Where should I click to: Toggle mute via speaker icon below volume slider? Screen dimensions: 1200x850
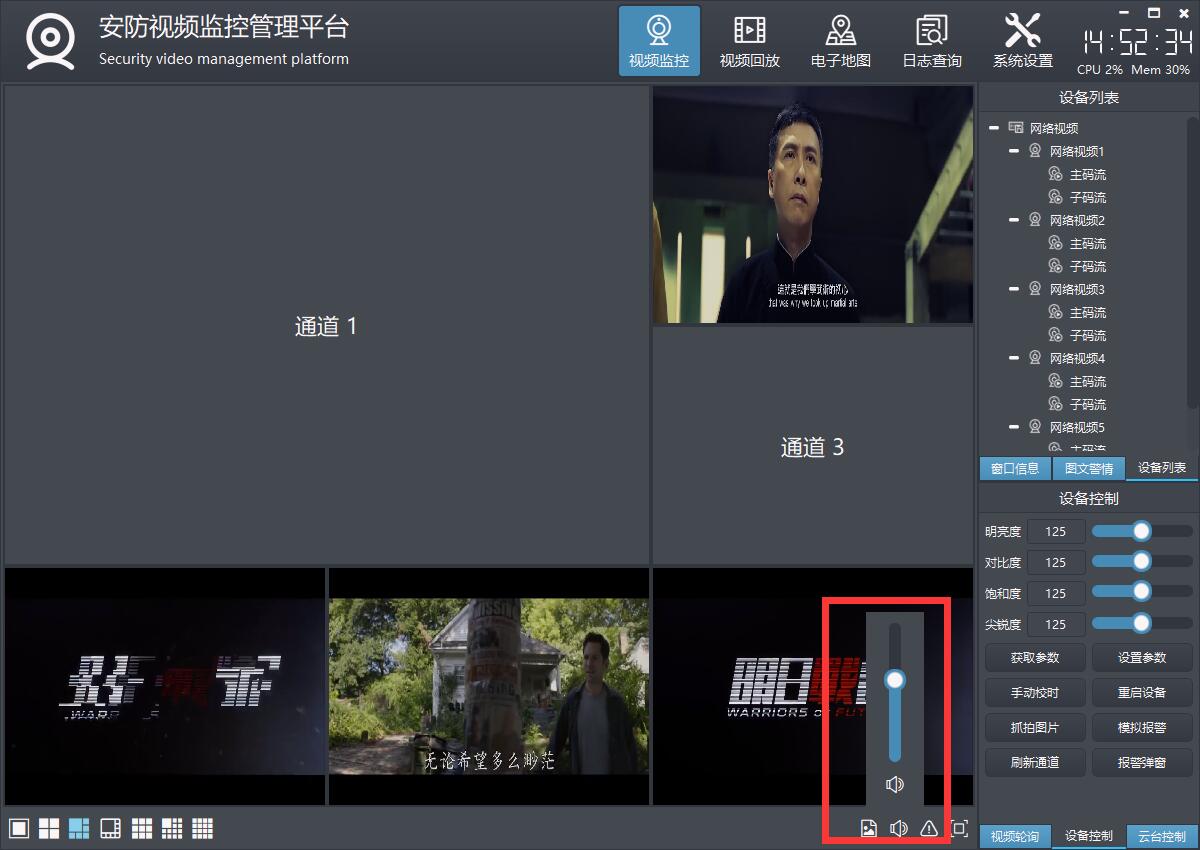895,784
